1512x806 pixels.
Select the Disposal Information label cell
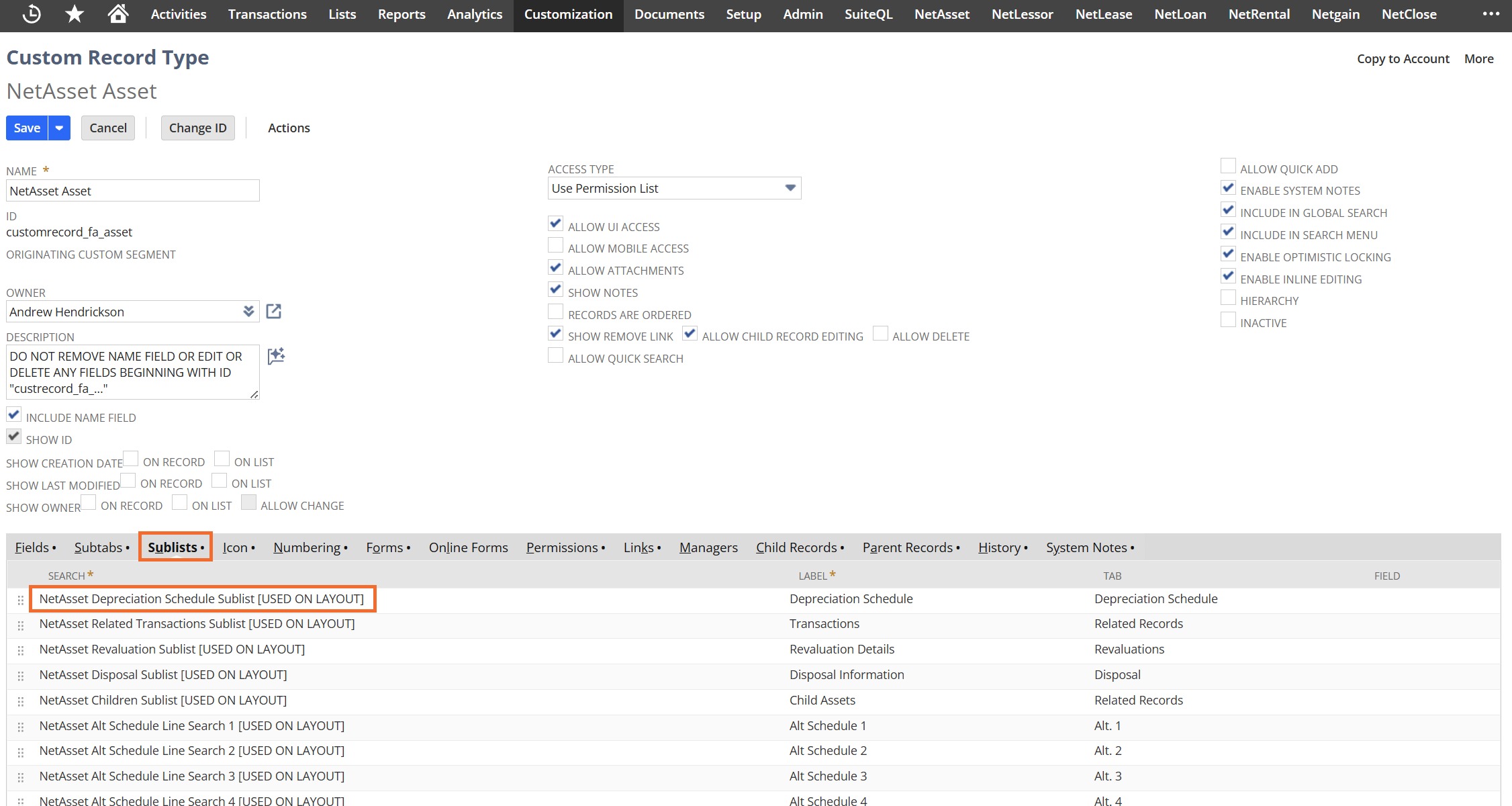pyautogui.click(x=847, y=675)
